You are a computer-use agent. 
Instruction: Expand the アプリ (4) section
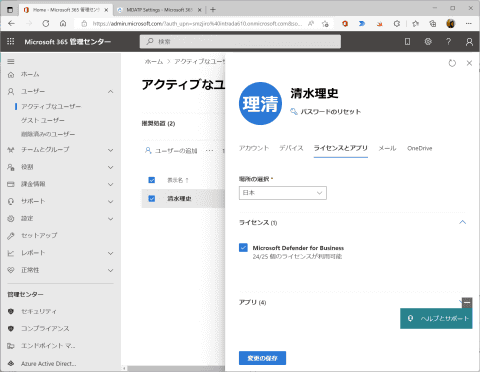click(x=460, y=302)
